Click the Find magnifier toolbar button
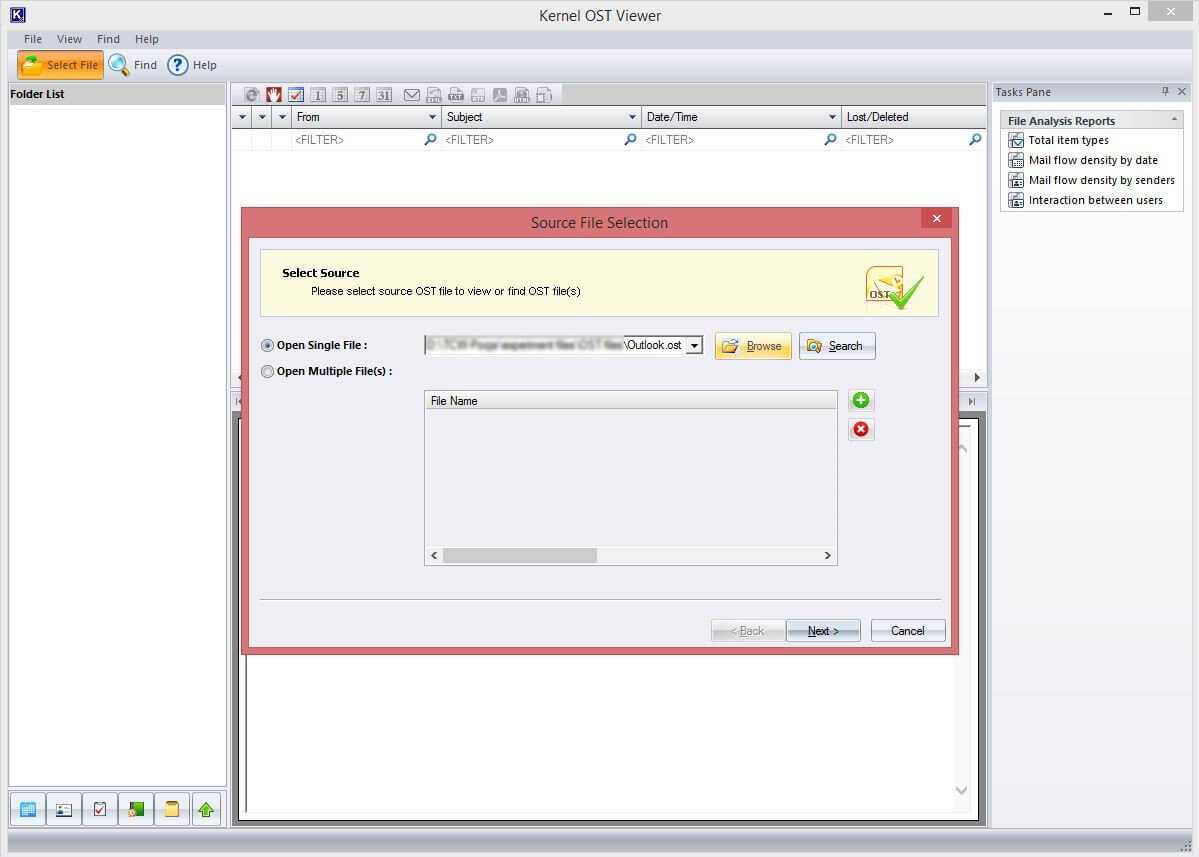The height and width of the screenshot is (857, 1199). click(132, 65)
